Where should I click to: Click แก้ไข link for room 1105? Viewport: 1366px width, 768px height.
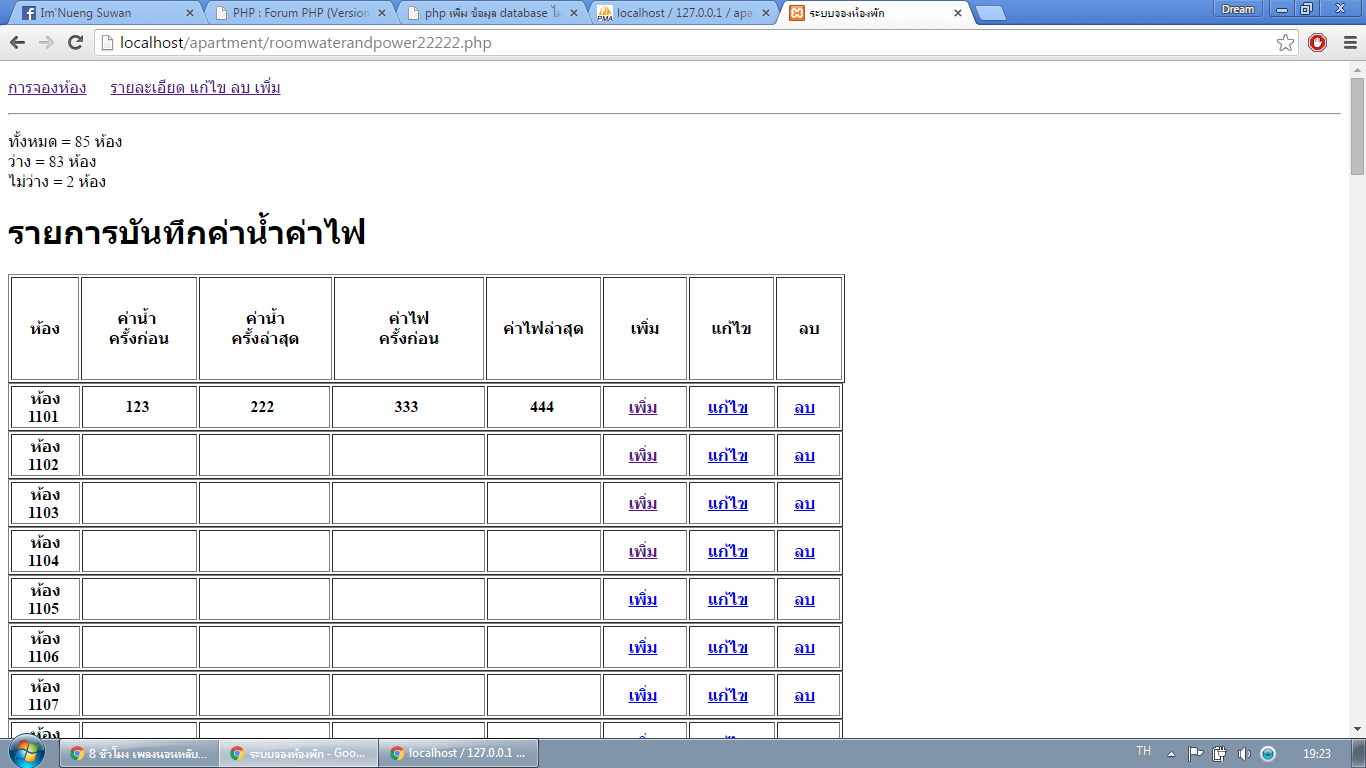coord(728,599)
